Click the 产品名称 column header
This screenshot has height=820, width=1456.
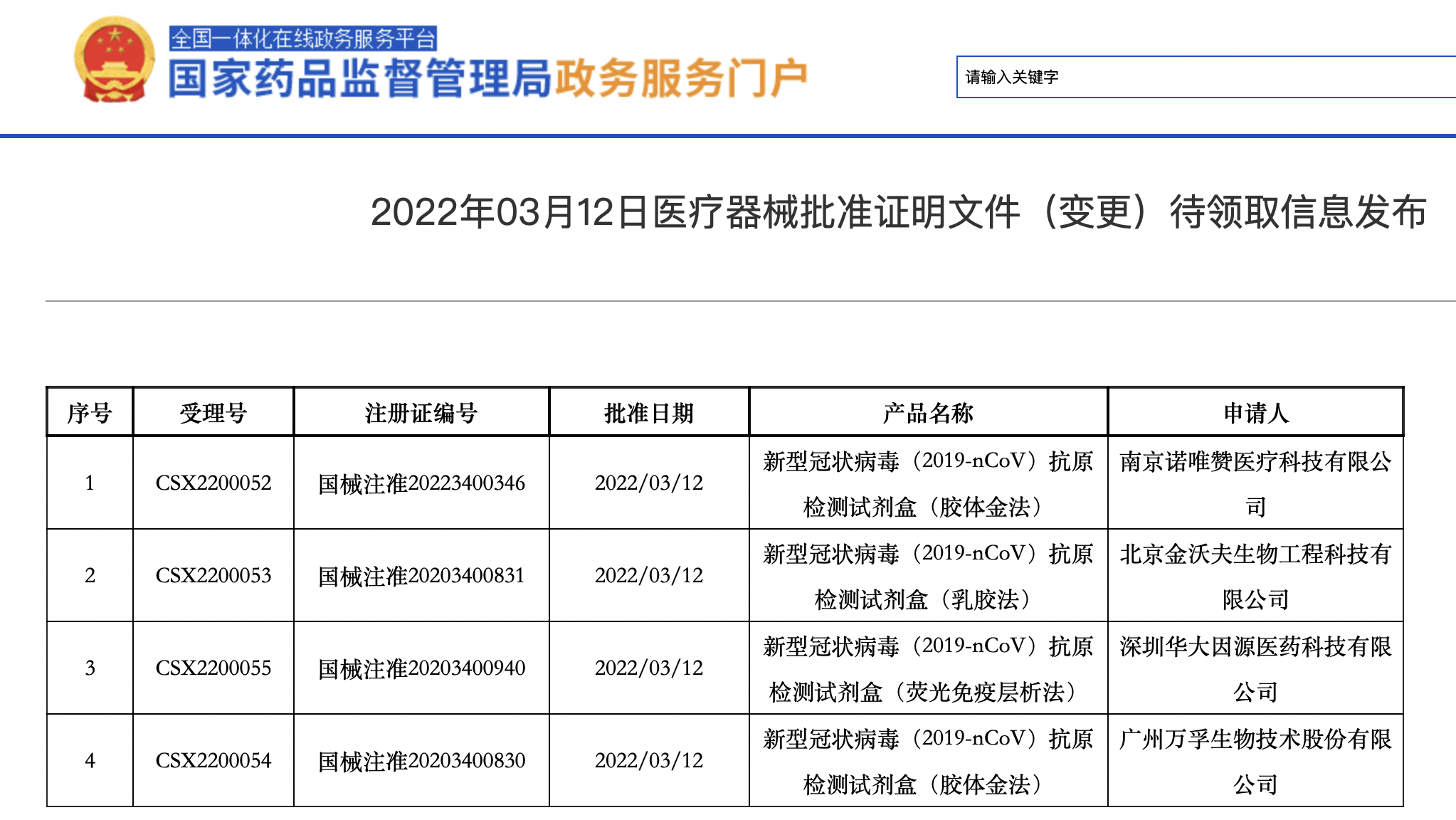tap(928, 412)
